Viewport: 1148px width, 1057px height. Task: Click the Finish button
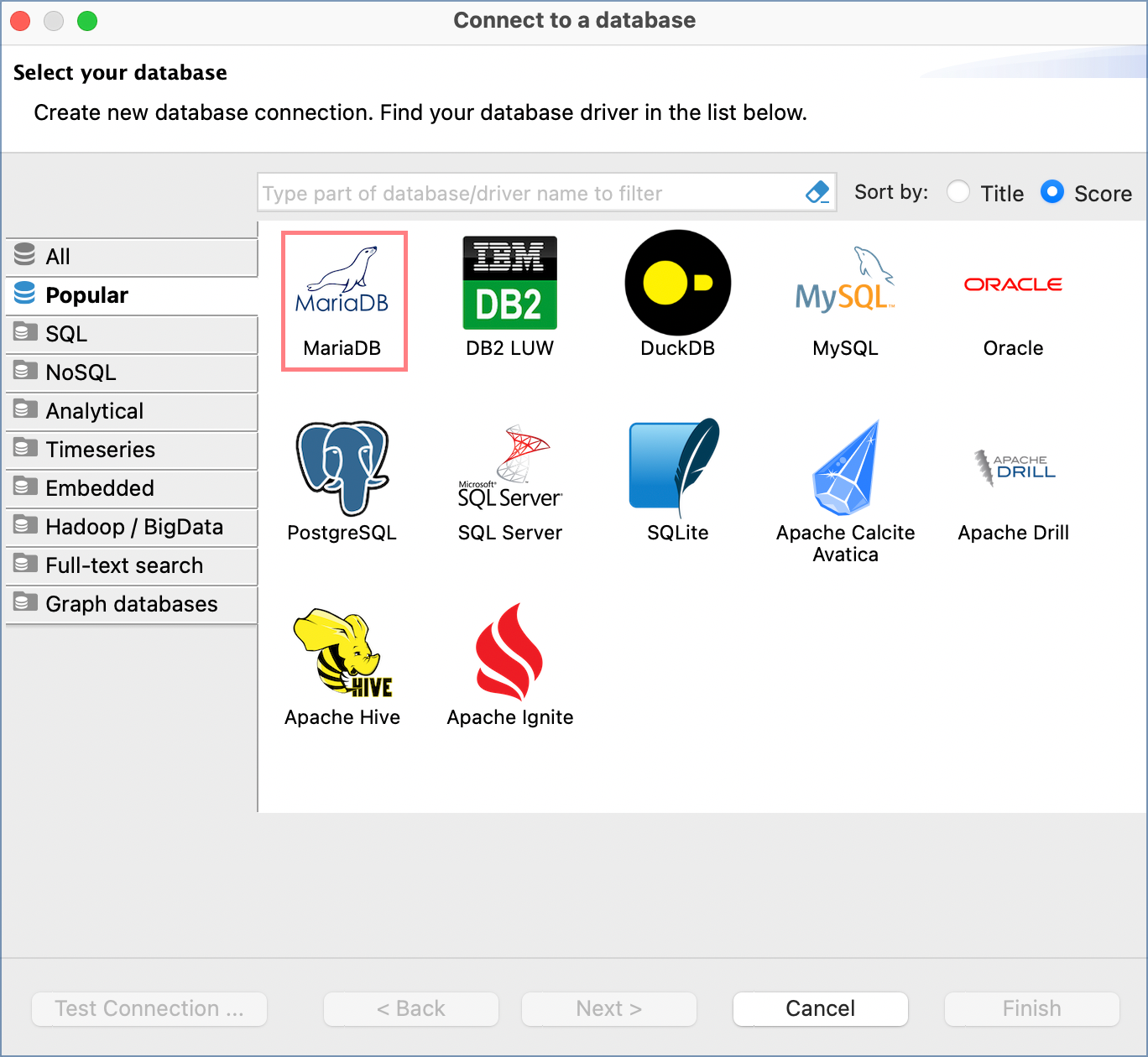[x=1032, y=1008]
